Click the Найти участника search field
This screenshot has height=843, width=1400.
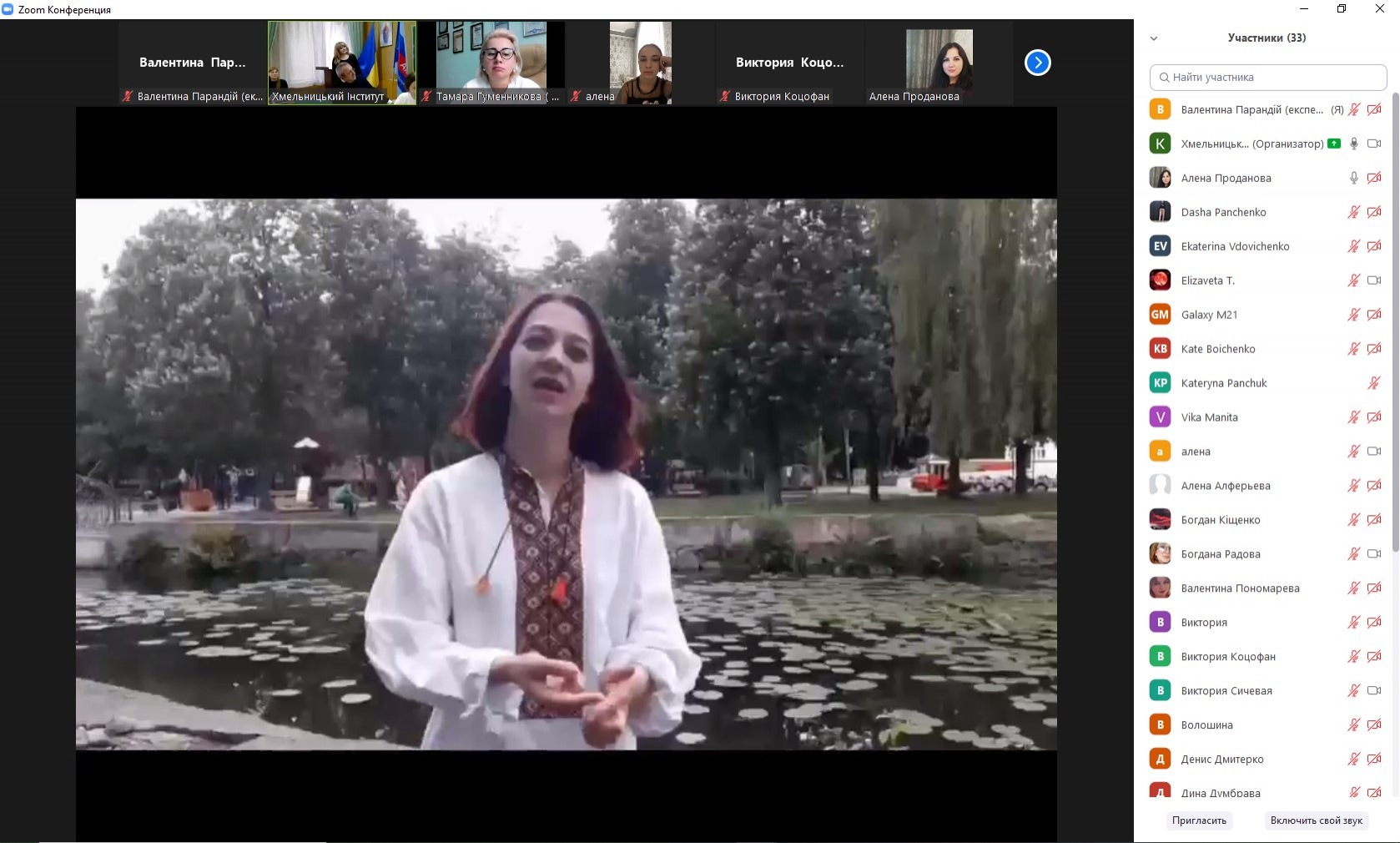[1268, 78]
